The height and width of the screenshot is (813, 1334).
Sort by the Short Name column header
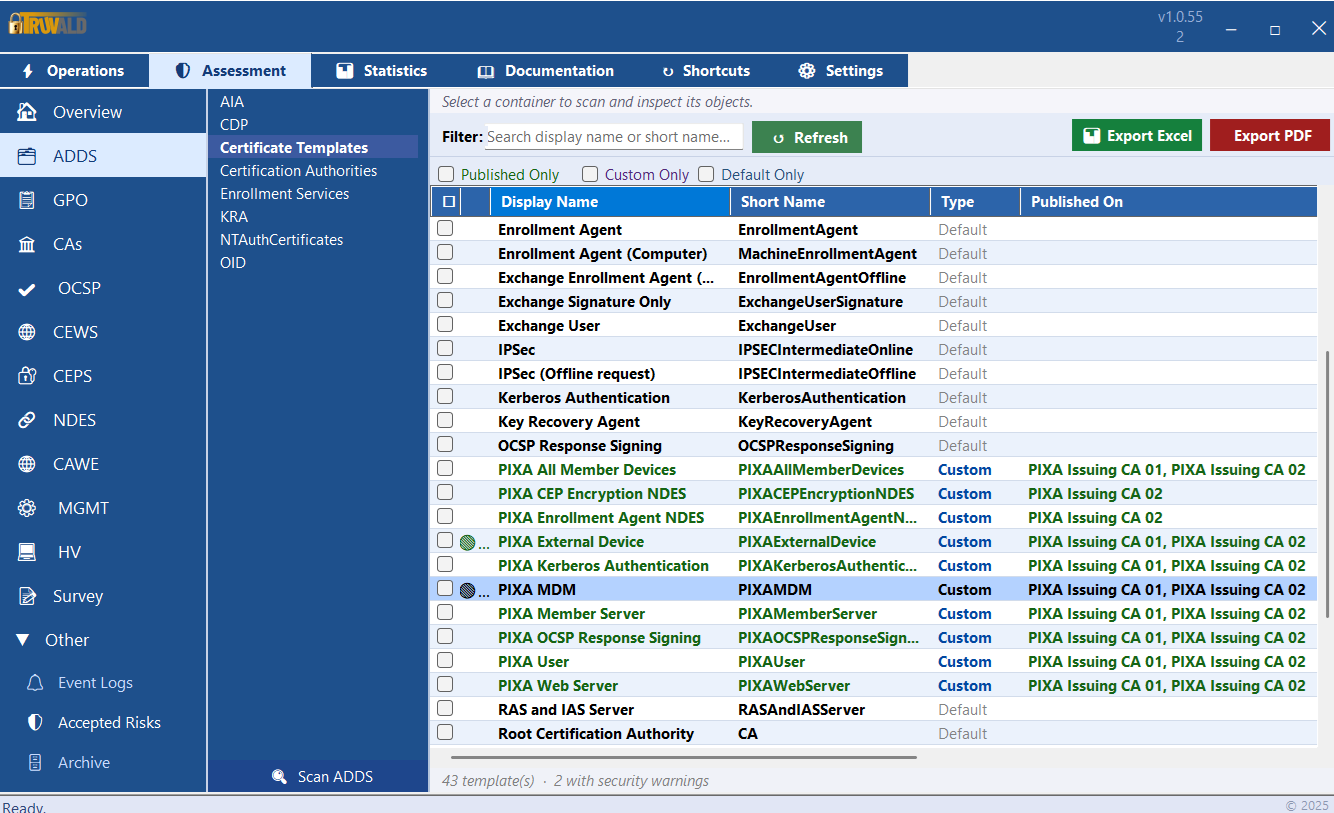point(830,202)
